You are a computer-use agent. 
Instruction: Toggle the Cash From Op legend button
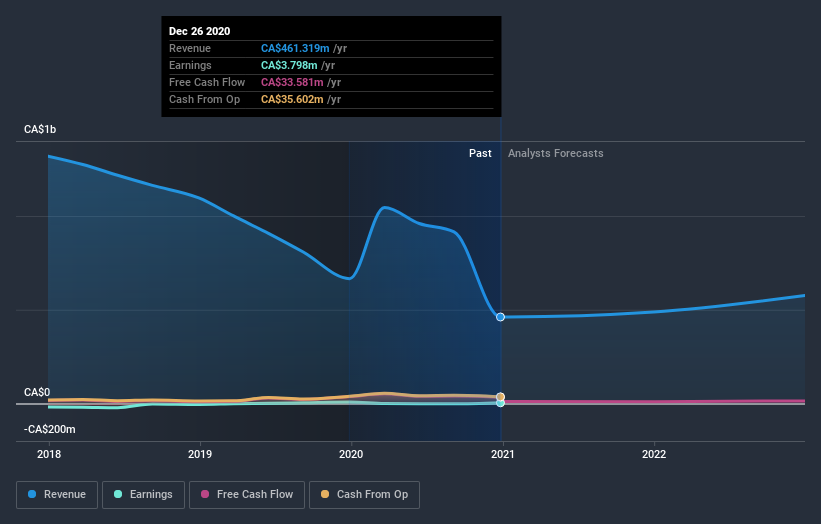click(x=364, y=495)
